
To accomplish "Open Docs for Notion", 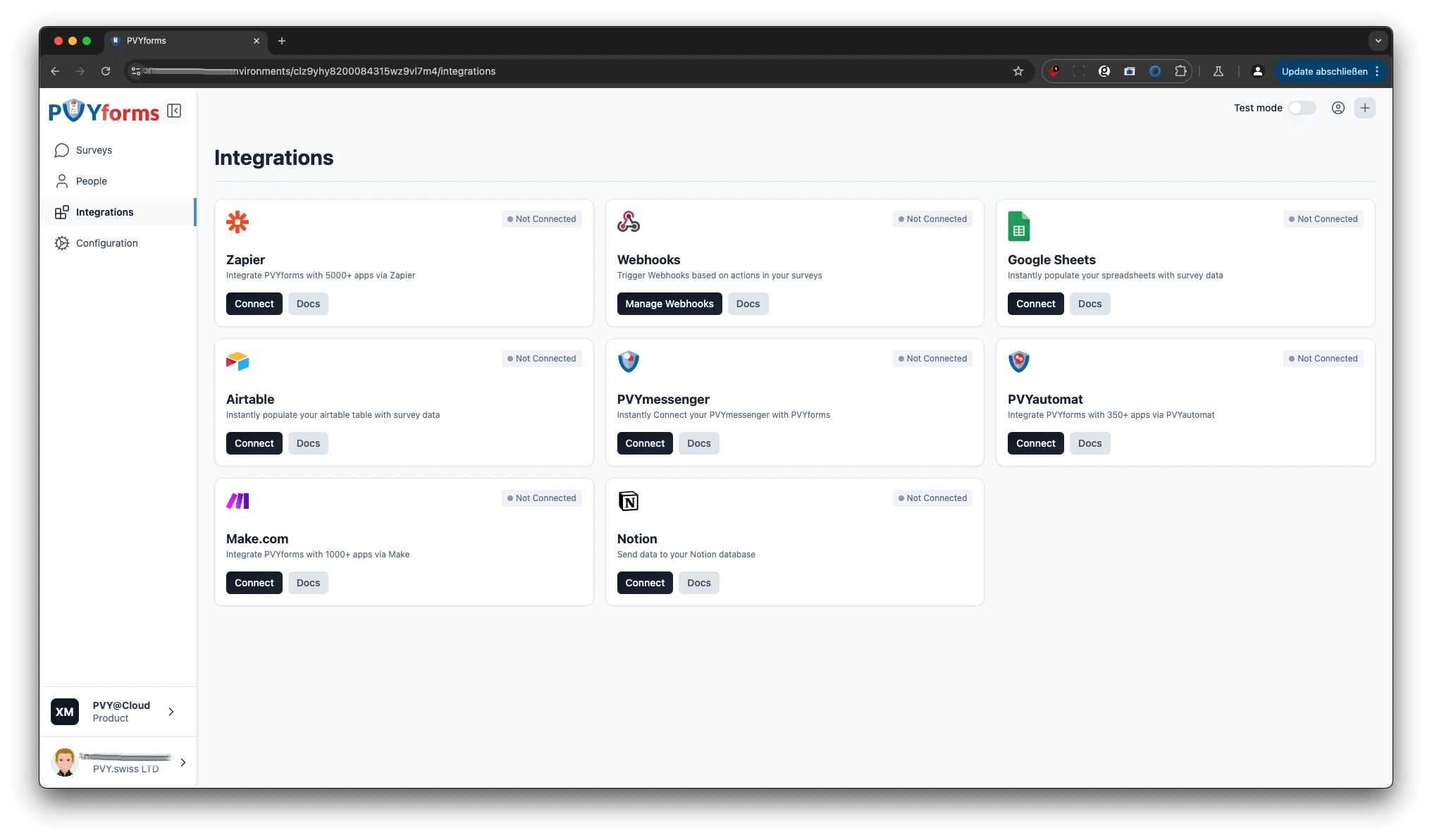I will pos(698,583).
